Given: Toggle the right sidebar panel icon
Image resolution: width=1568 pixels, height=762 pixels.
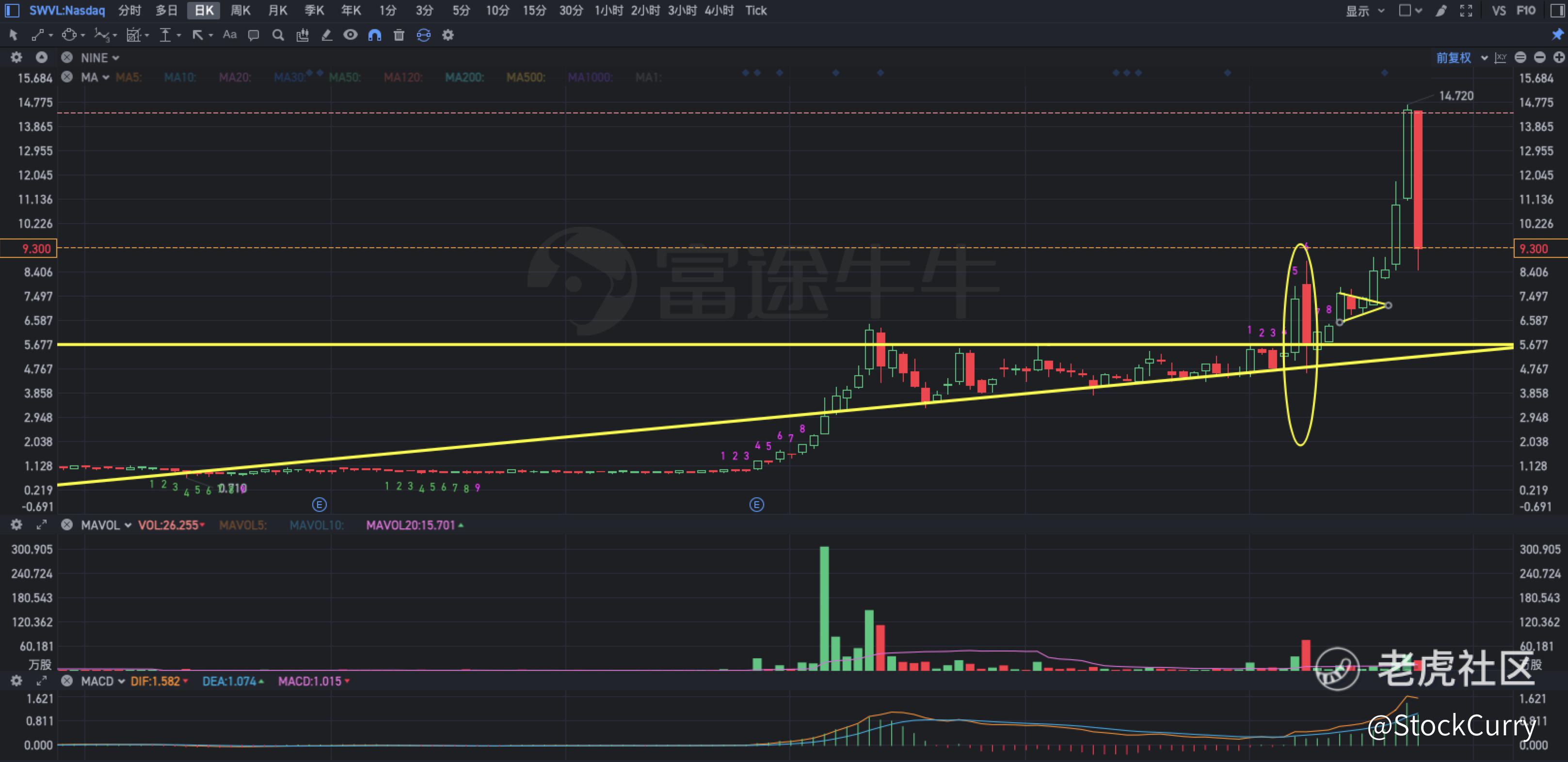Looking at the screenshot, I should coord(1557,10).
